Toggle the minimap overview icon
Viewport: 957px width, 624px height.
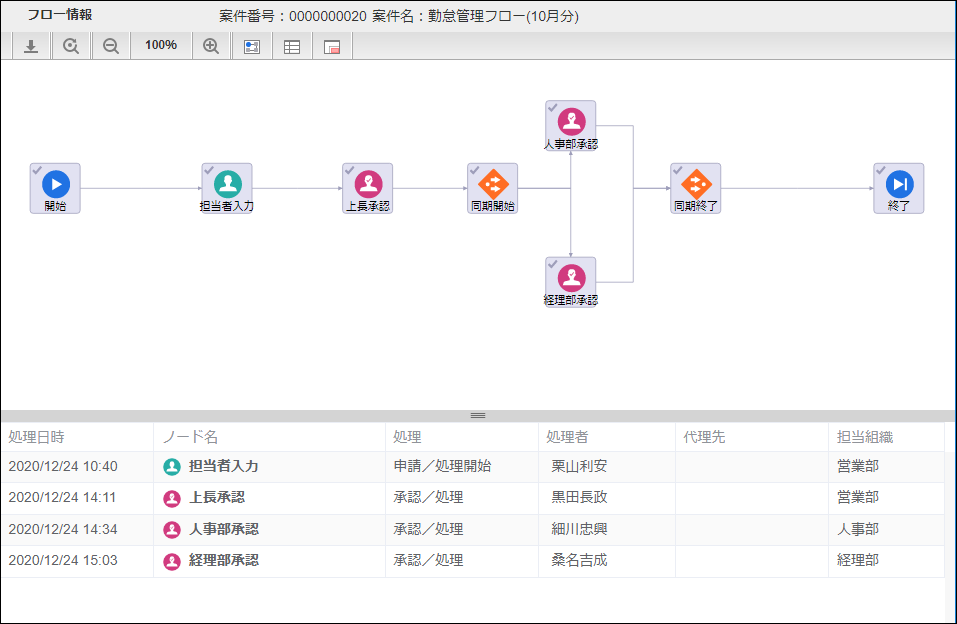[332, 46]
